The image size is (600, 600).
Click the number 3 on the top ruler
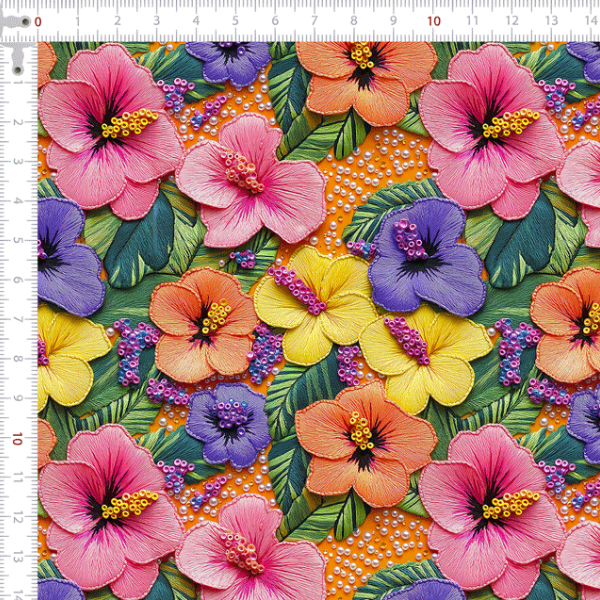[157, 21]
